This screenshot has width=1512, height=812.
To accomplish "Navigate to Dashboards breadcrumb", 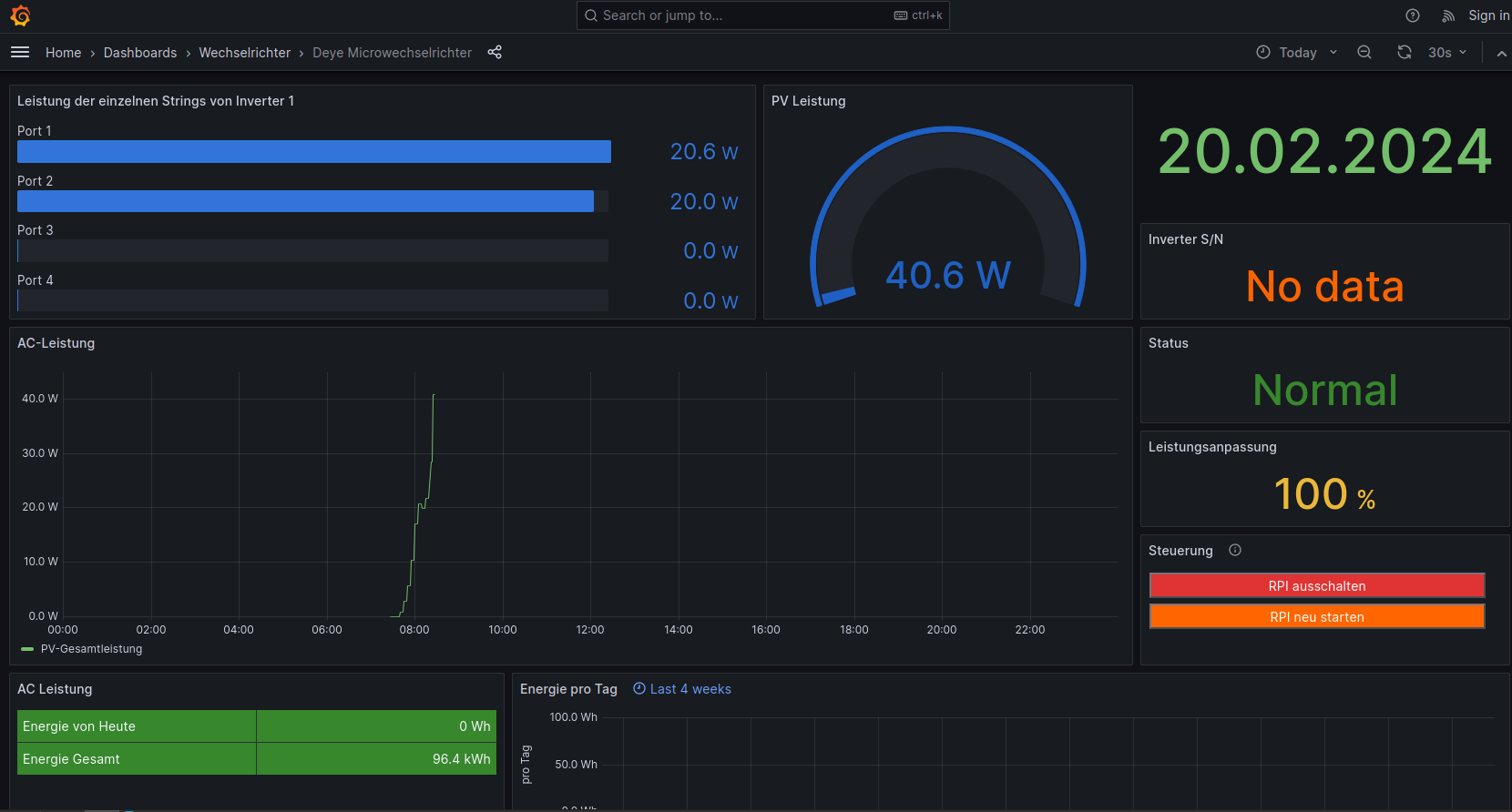I will click(140, 53).
